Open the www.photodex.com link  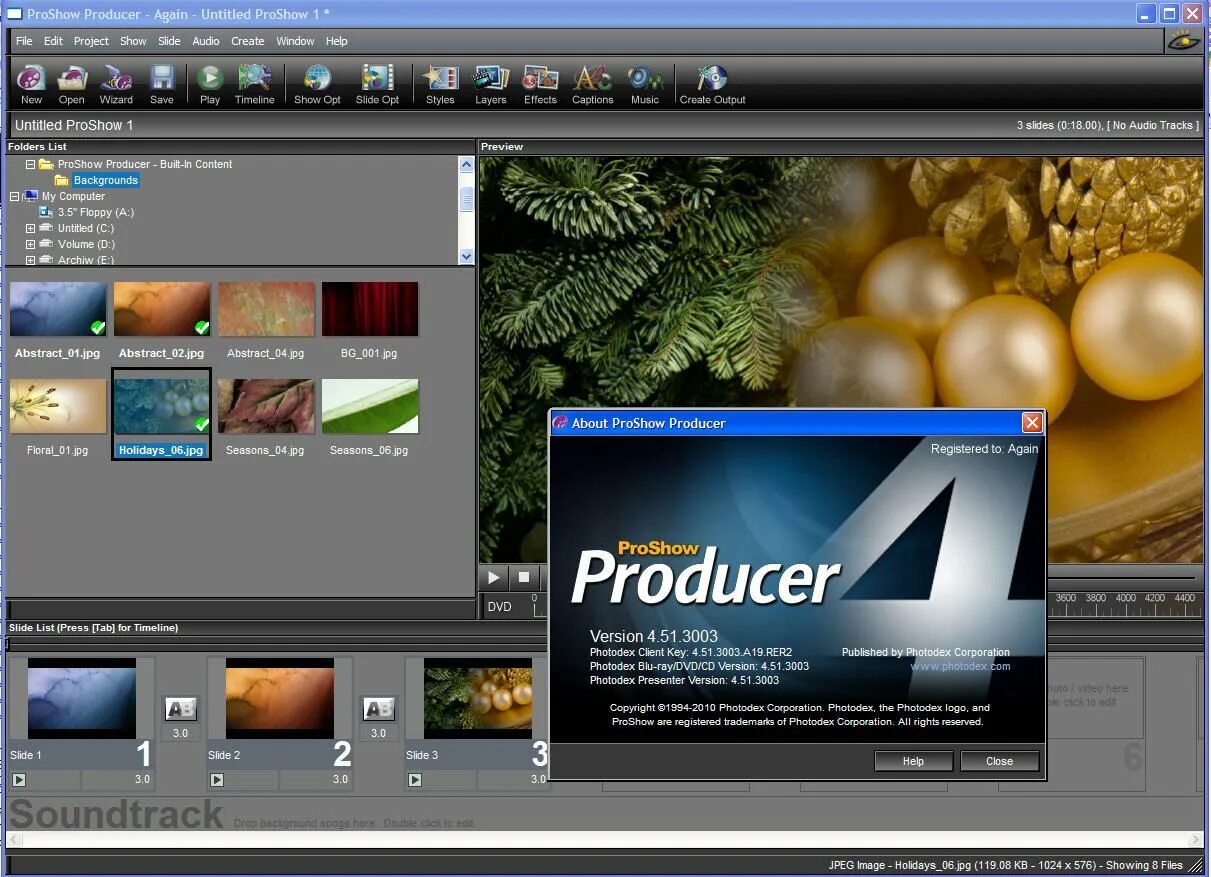click(960, 666)
